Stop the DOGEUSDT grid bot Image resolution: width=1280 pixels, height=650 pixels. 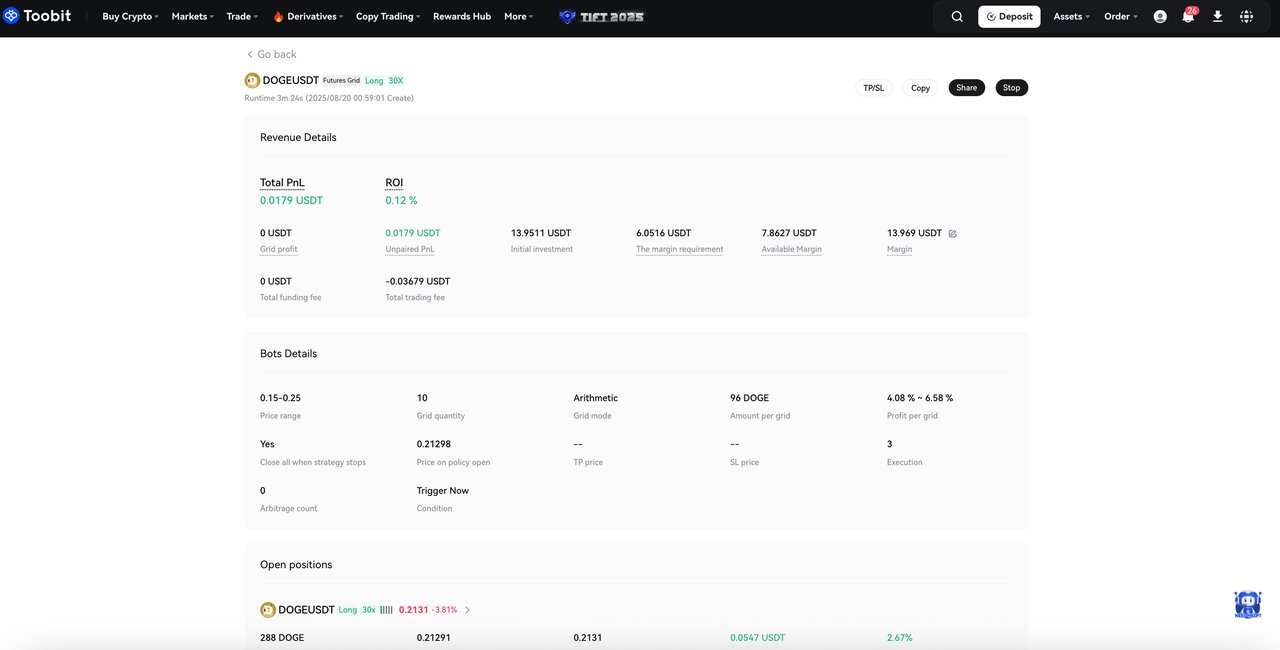1011,88
